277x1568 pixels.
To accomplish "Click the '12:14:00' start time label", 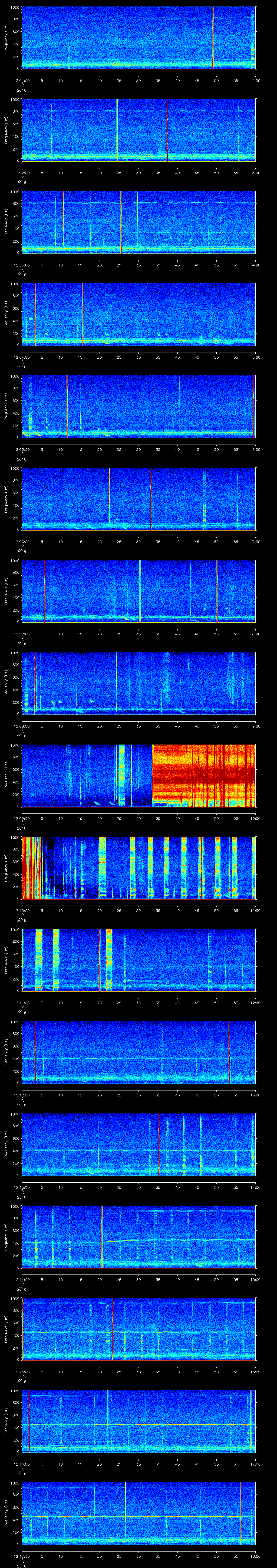I will pos(21,1279).
